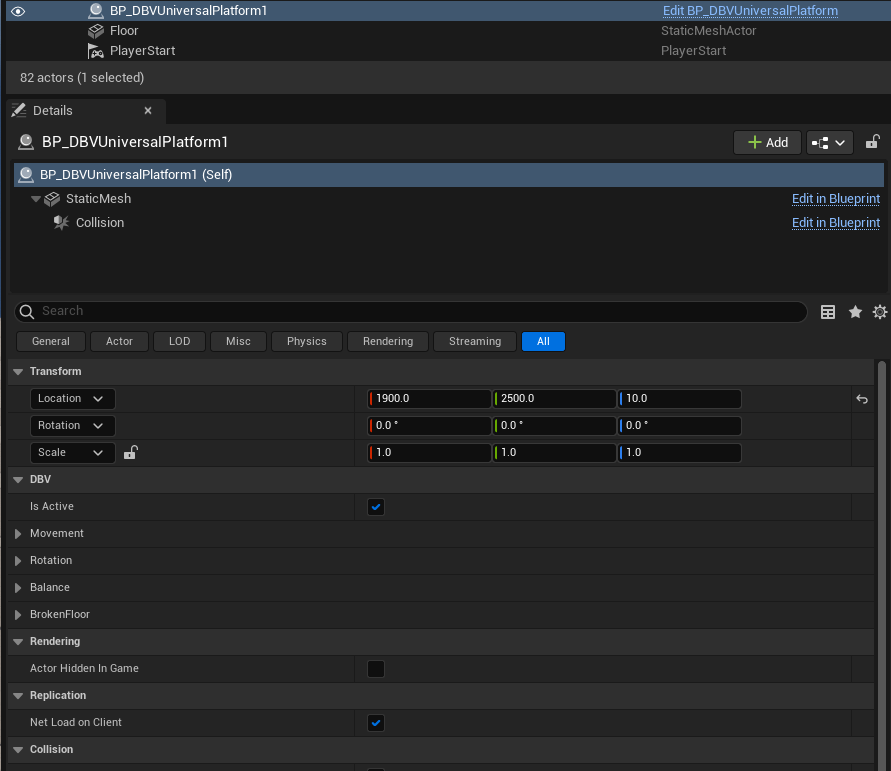Select the All filter button
The height and width of the screenshot is (771, 891).
[x=543, y=341]
